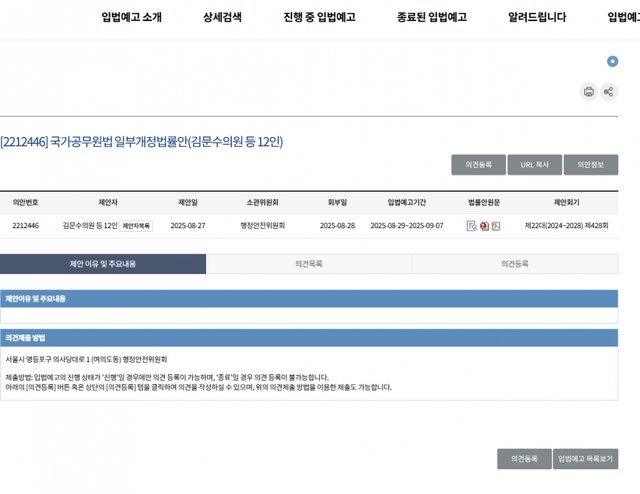This screenshot has height=494, width=640.
Task: Open 상세검색 menu
Action: coord(222,17)
